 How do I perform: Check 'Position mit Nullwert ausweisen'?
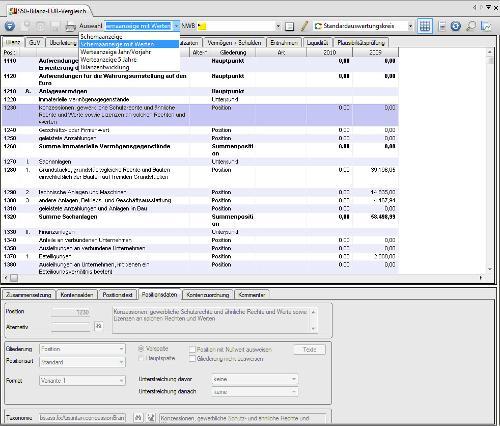tap(192, 349)
